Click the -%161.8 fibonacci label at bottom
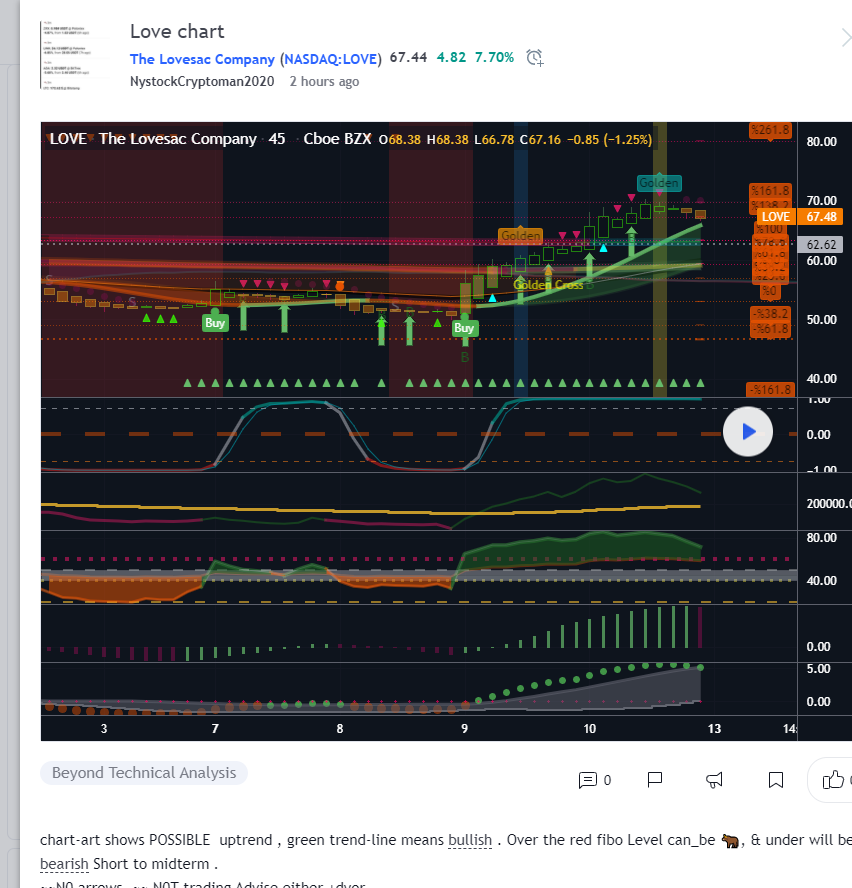The height and width of the screenshot is (888, 852). [x=771, y=390]
